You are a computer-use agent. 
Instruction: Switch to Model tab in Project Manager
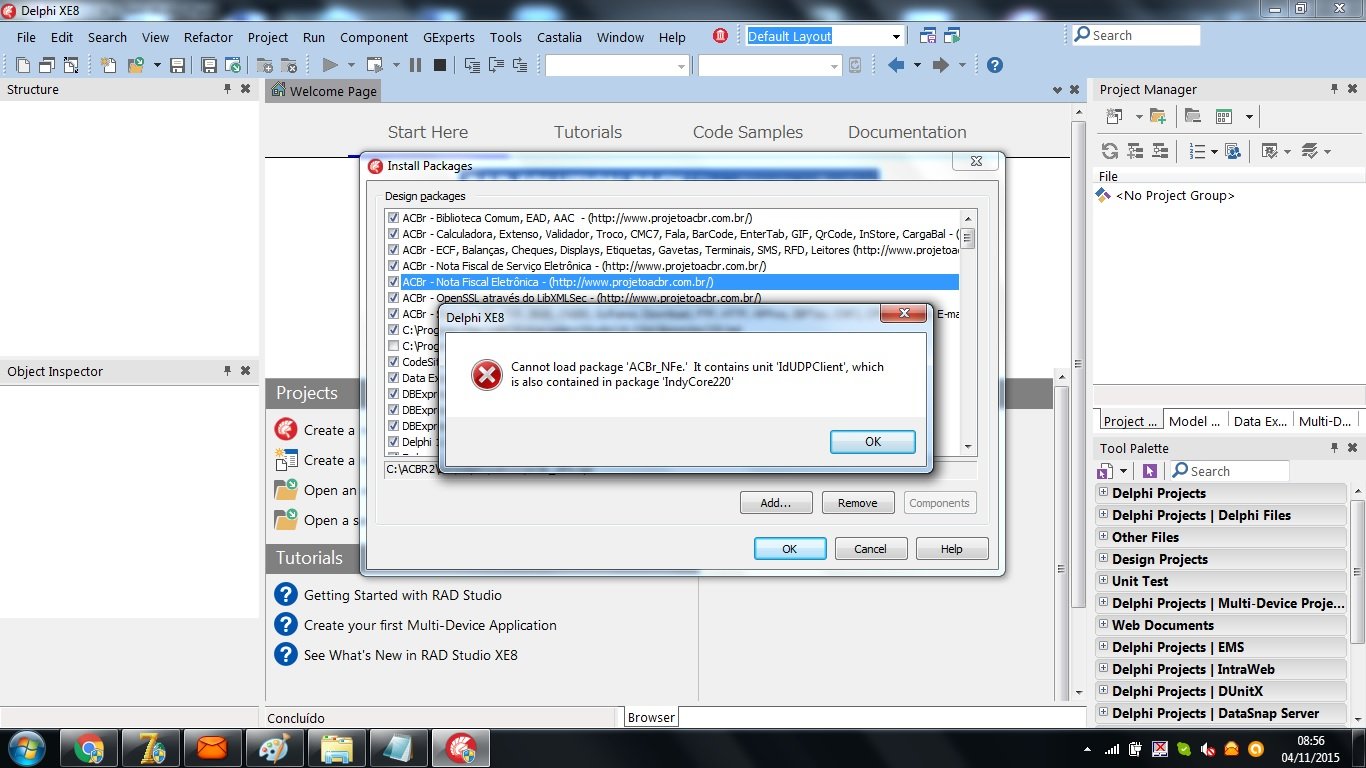click(1194, 421)
